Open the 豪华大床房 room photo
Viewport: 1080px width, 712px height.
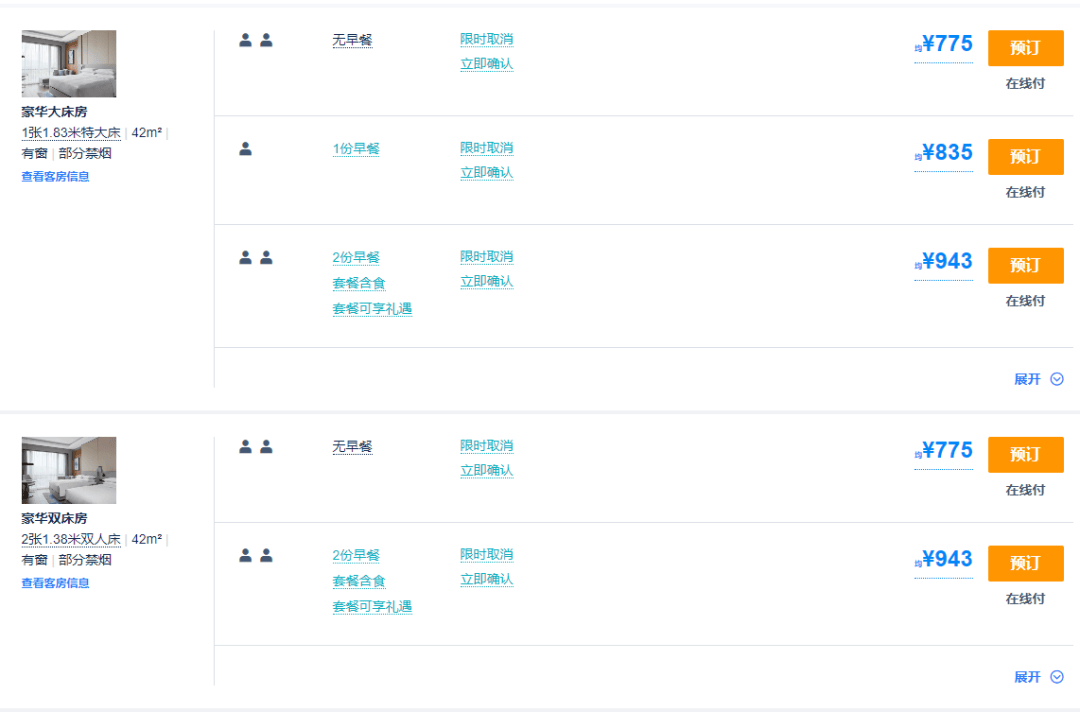[69, 63]
